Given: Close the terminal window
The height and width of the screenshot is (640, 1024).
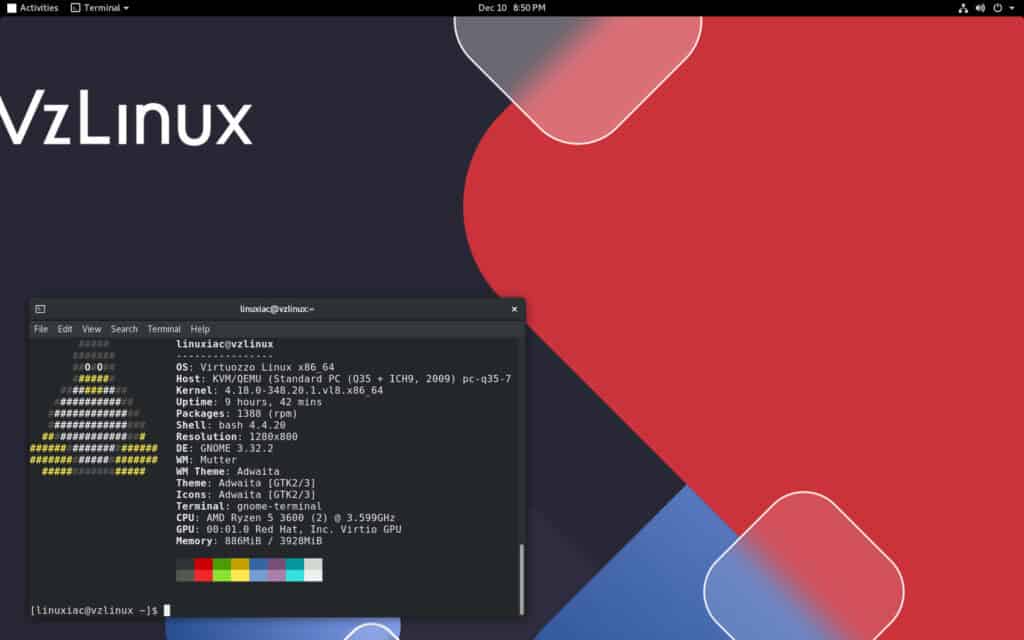Looking at the screenshot, I should click(514, 309).
